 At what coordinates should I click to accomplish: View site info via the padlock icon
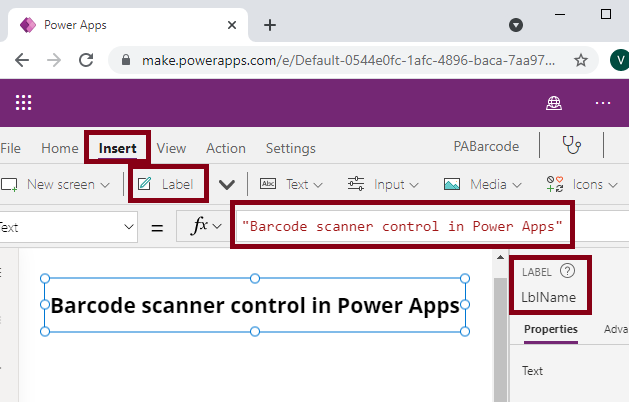(126, 60)
